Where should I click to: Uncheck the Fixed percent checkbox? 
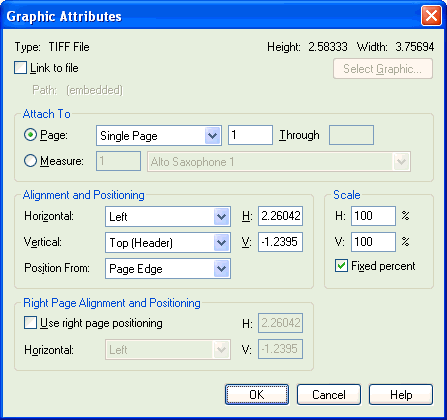pos(341,266)
